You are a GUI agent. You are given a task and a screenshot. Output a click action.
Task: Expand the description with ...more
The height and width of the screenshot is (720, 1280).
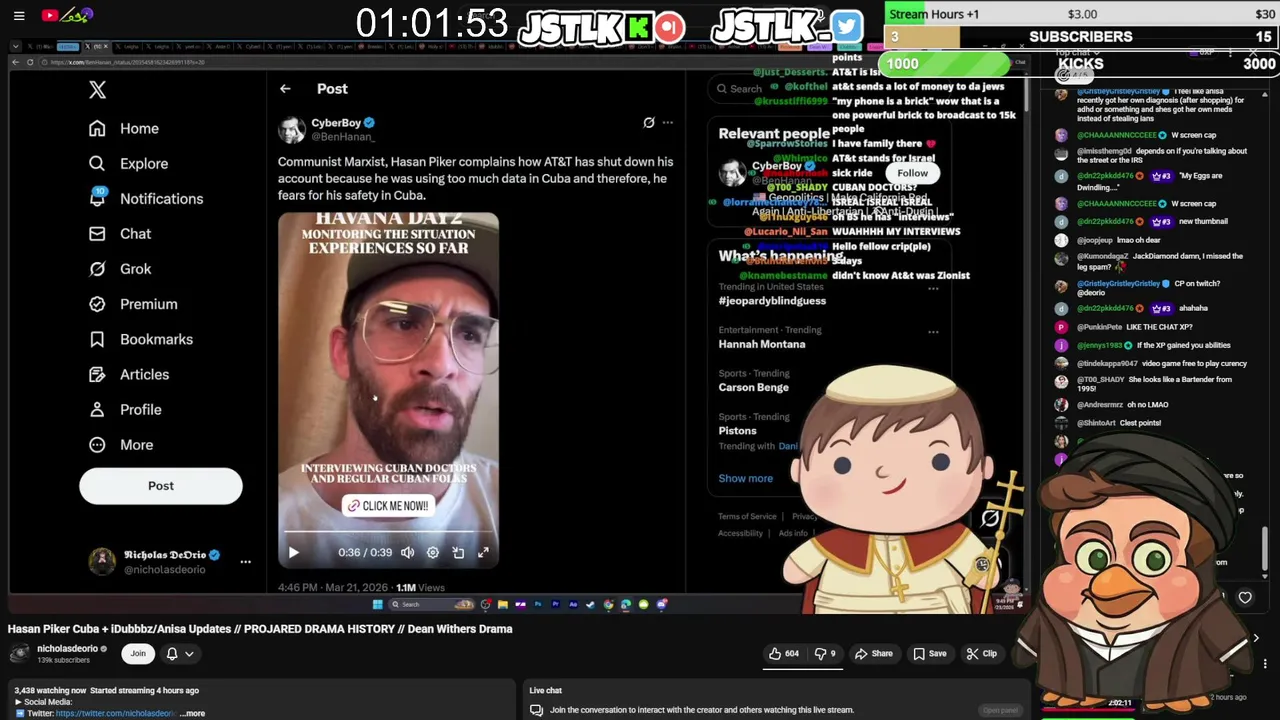pos(194,714)
